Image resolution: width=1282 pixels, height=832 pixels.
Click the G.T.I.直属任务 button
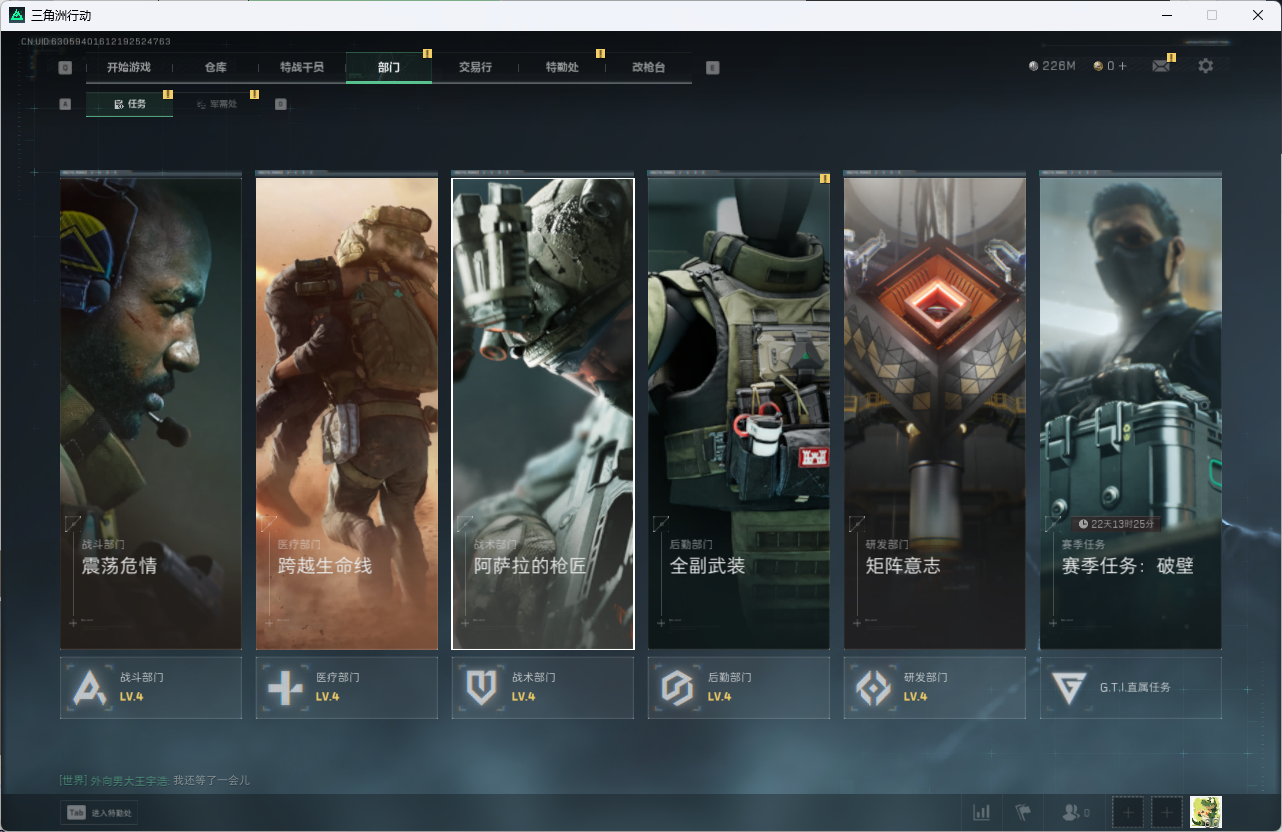click(x=1131, y=687)
